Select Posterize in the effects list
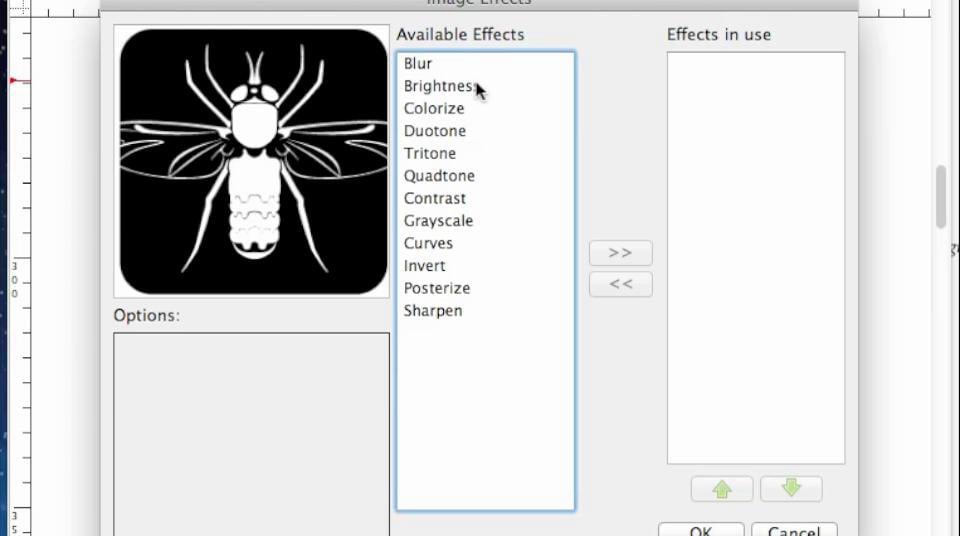960x536 pixels. coord(437,288)
